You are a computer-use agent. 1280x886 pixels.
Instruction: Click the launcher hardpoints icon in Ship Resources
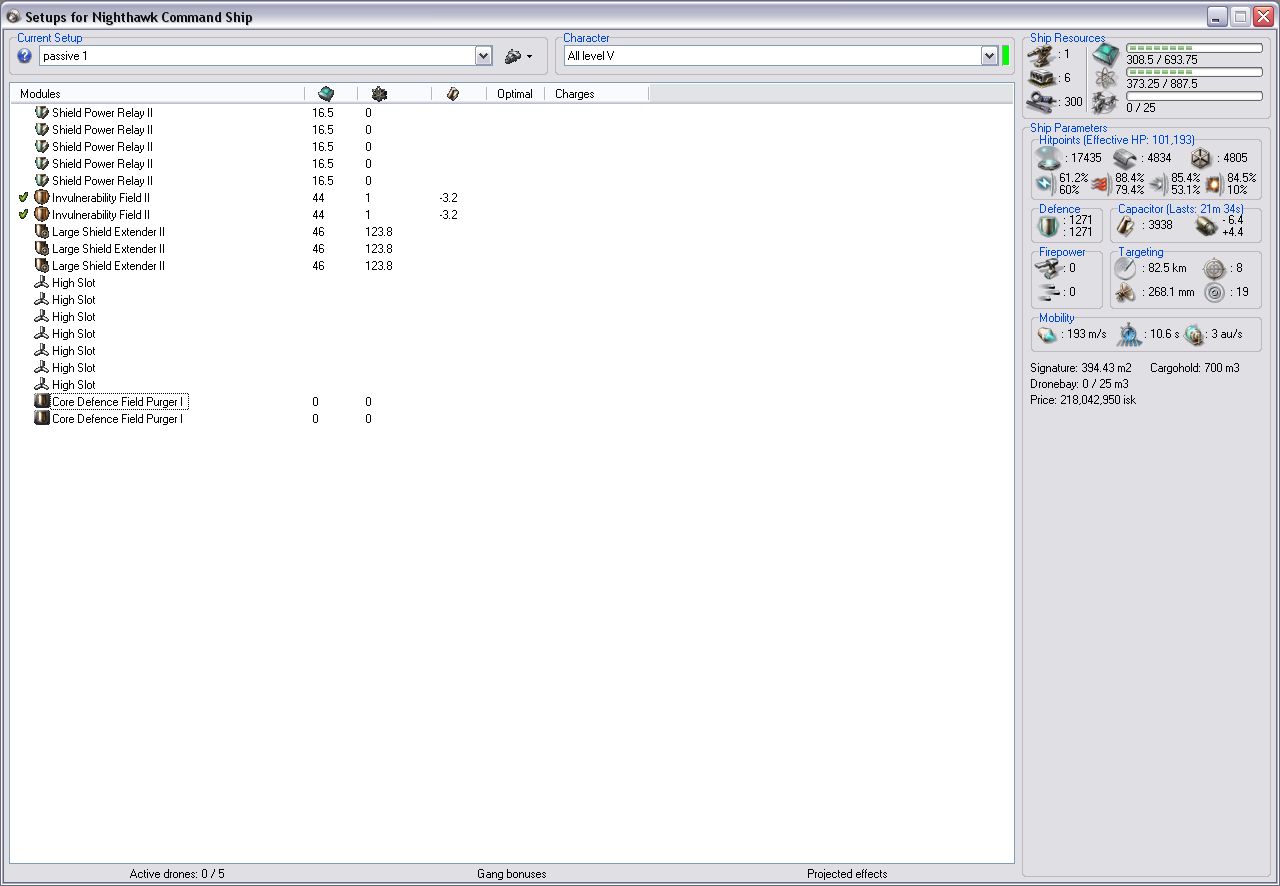coord(1042,78)
